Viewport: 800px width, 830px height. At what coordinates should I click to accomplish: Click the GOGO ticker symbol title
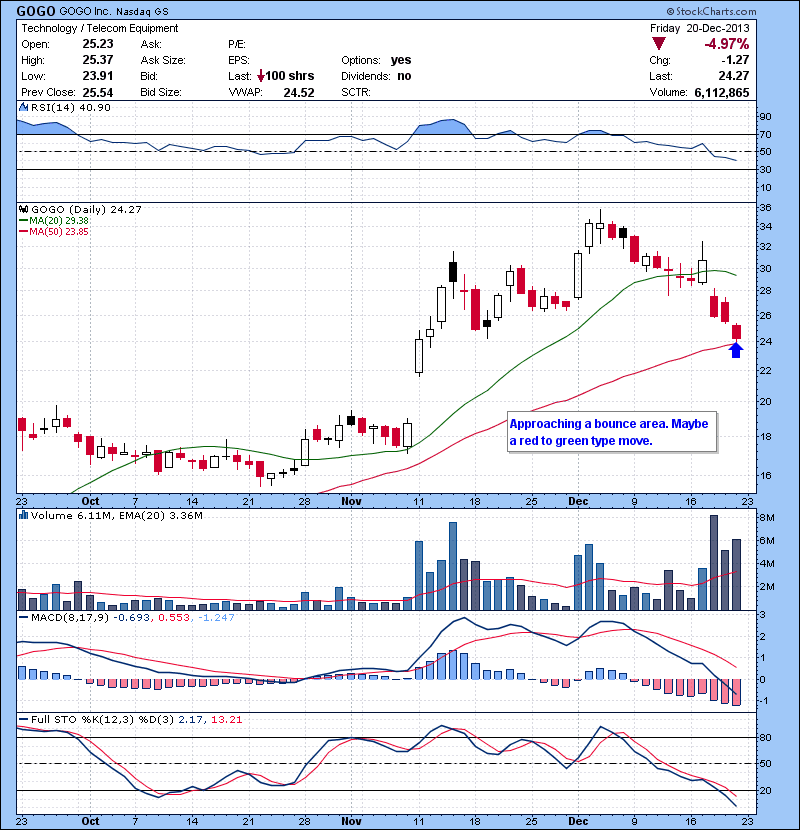pos(36,11)
